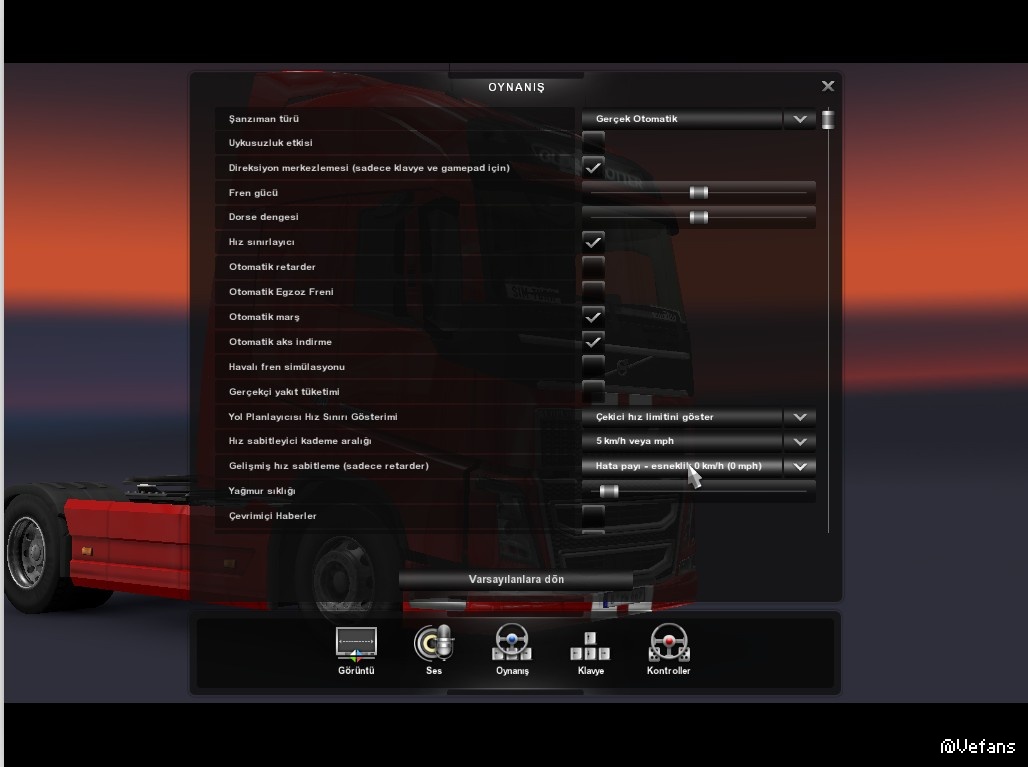Click Varsayılanlara dön reset button

coord(516,580)
